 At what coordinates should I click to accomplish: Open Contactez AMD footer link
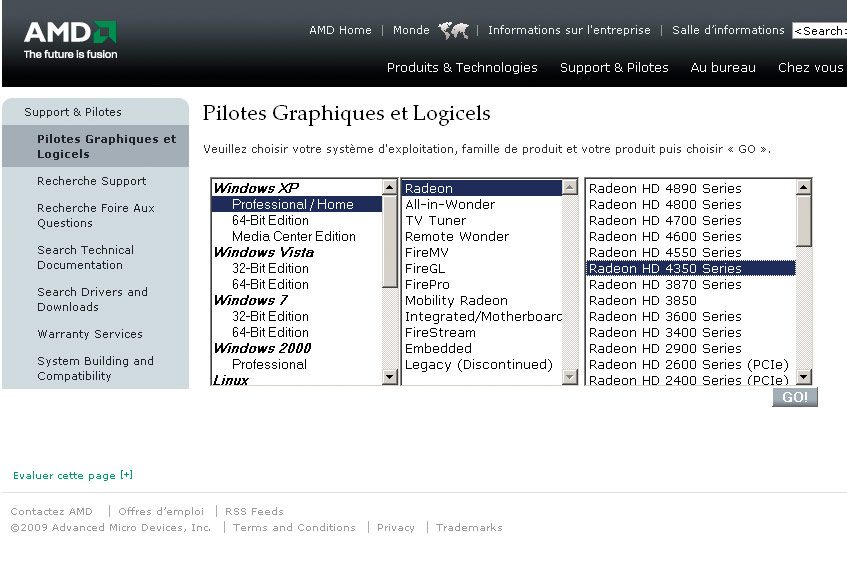[51, 511]
